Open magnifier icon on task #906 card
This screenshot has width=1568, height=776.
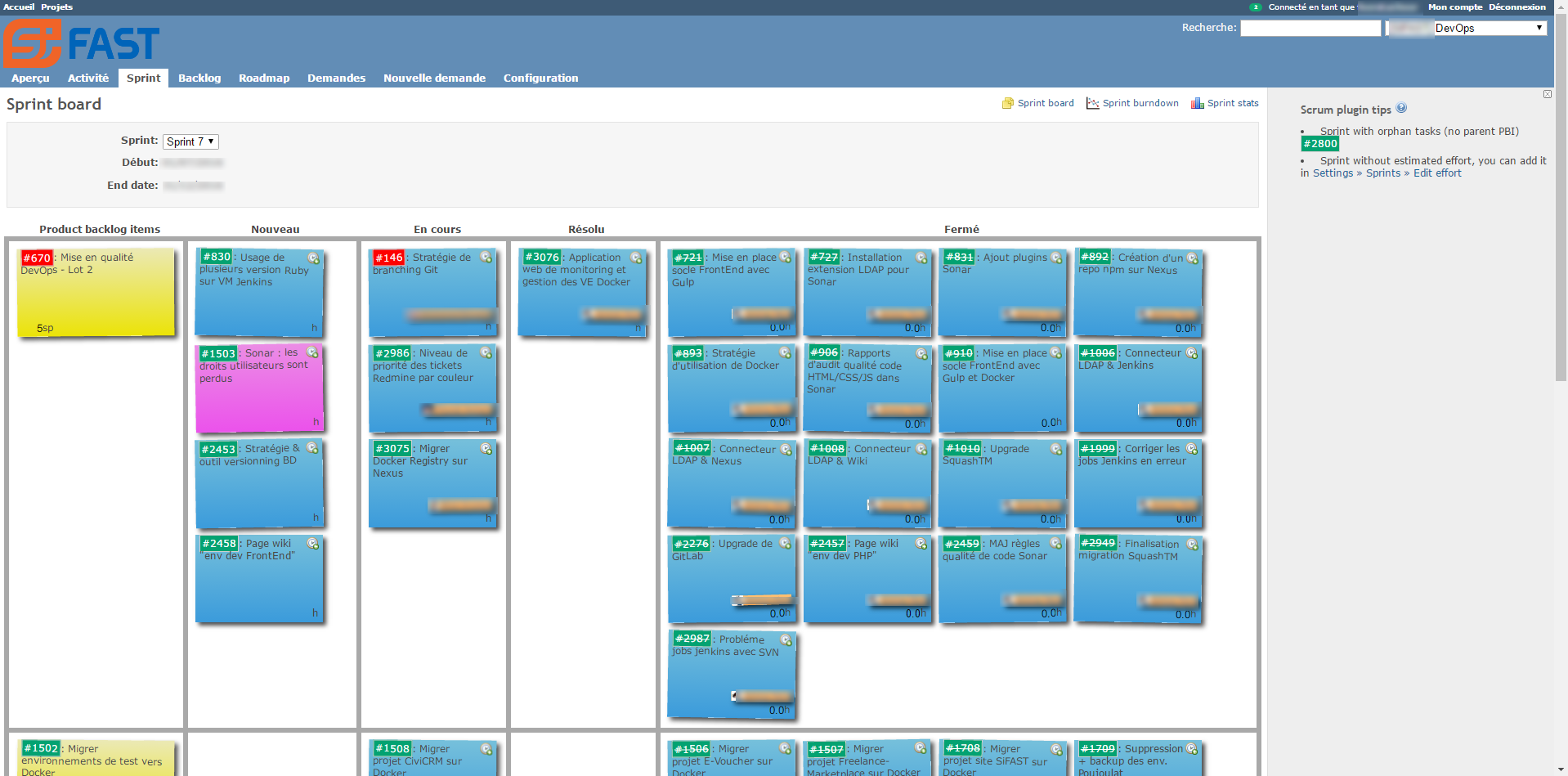(921, 353)
